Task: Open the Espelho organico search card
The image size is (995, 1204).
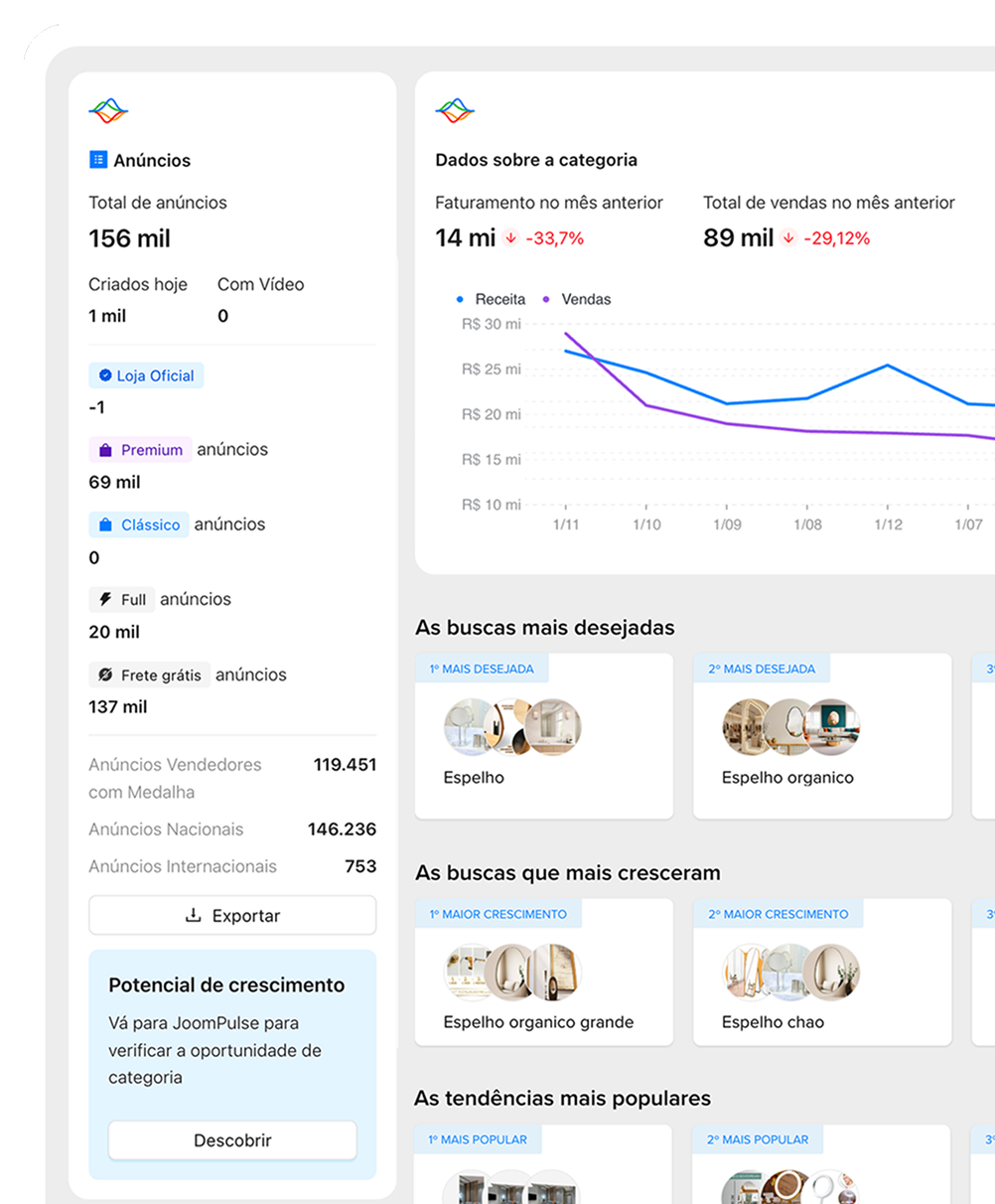Action: coord(821,736)
